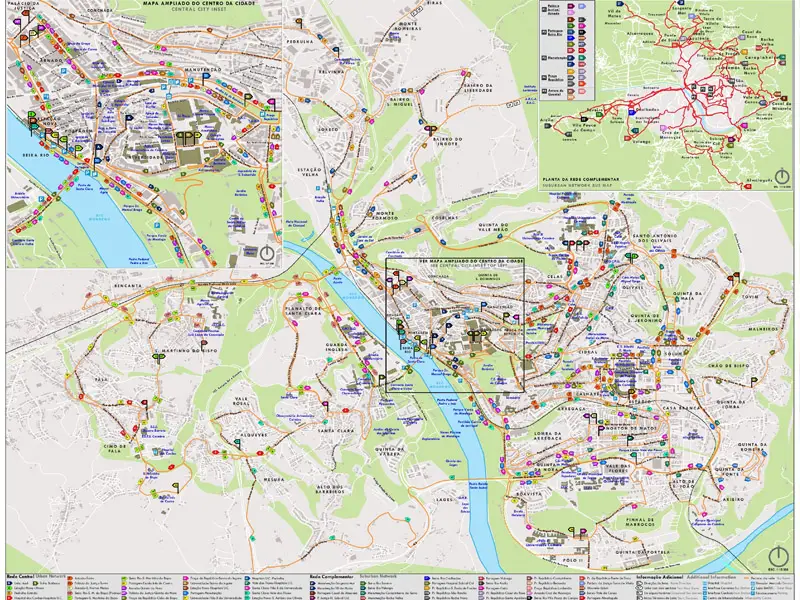Click the 'ALTO DOS BARREIROS' label
This screenshot has height=600, width=800.
tap(331, 489)
